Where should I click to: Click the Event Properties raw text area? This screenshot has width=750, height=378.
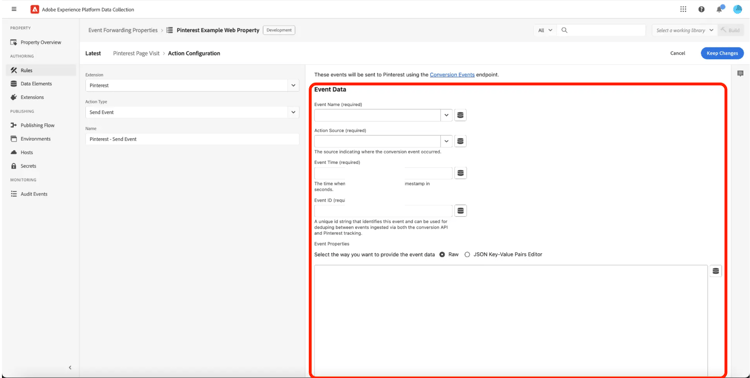(x=511, y=321)
